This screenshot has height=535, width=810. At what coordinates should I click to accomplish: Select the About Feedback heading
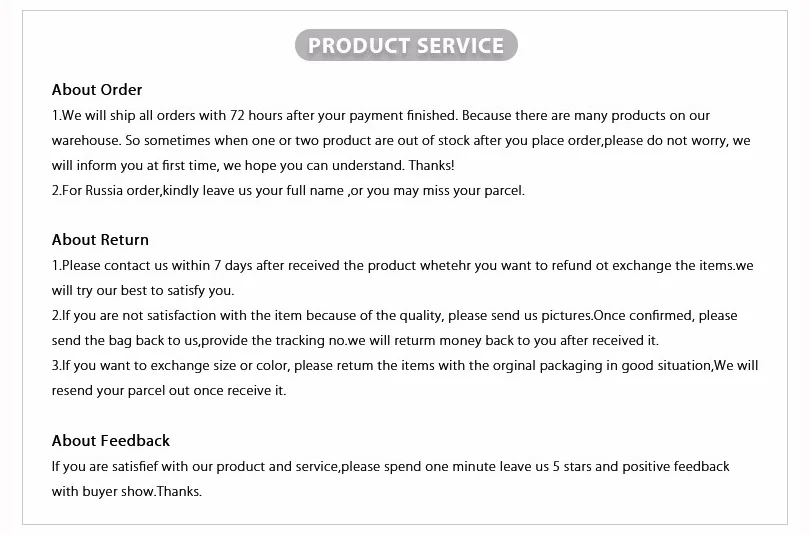click(x=111, y=440)
